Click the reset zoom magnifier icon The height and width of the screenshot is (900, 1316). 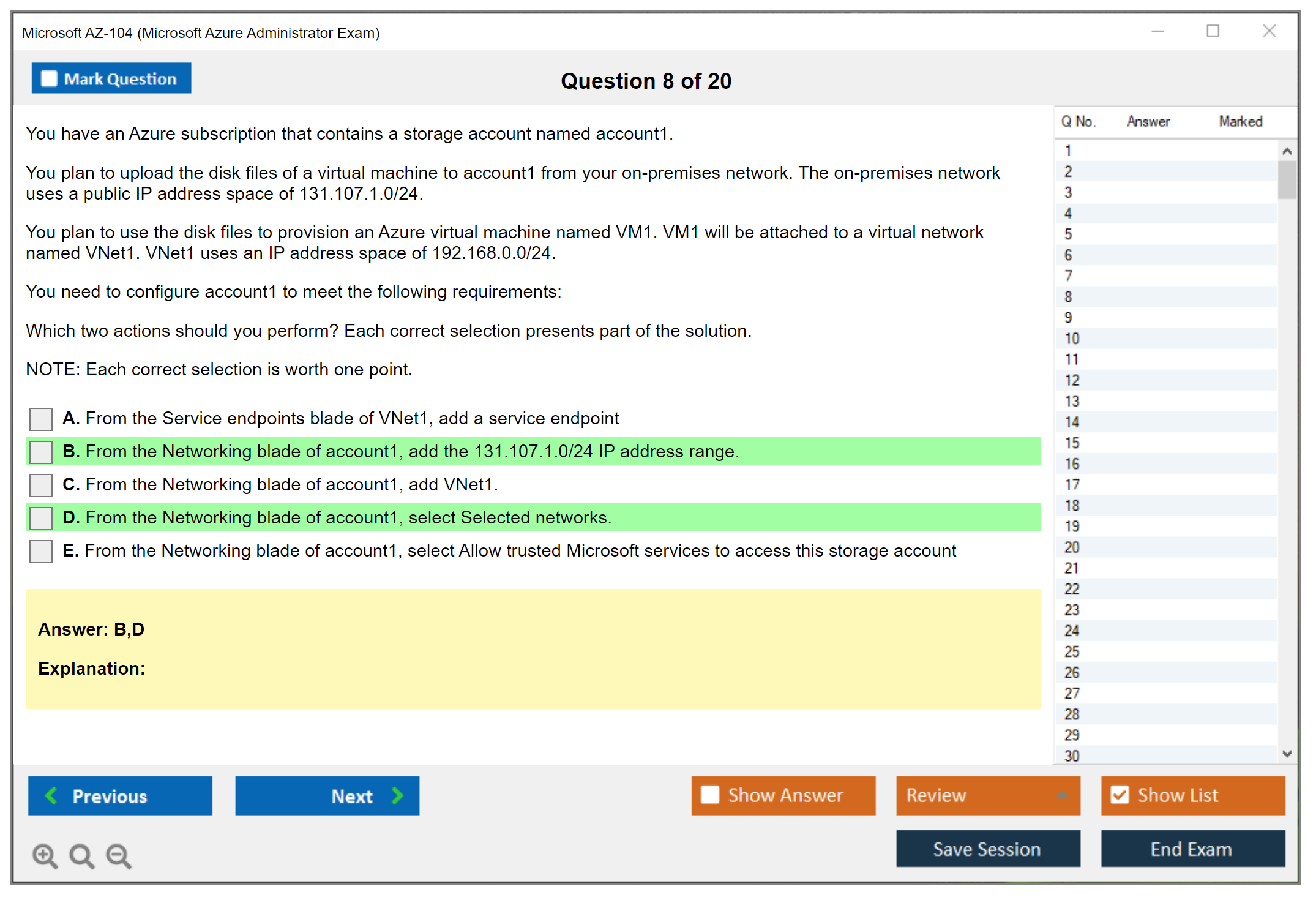[x=81, y=855]
